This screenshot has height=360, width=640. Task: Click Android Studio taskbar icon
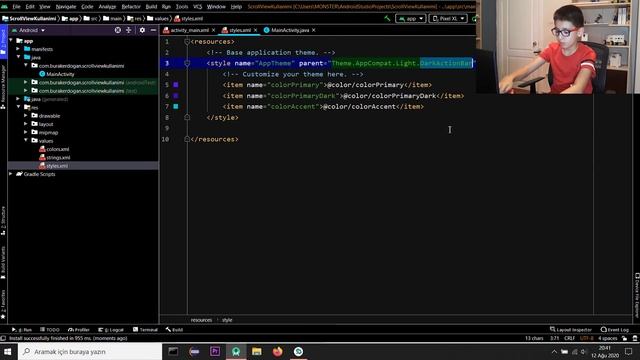[x=236, y=351]
